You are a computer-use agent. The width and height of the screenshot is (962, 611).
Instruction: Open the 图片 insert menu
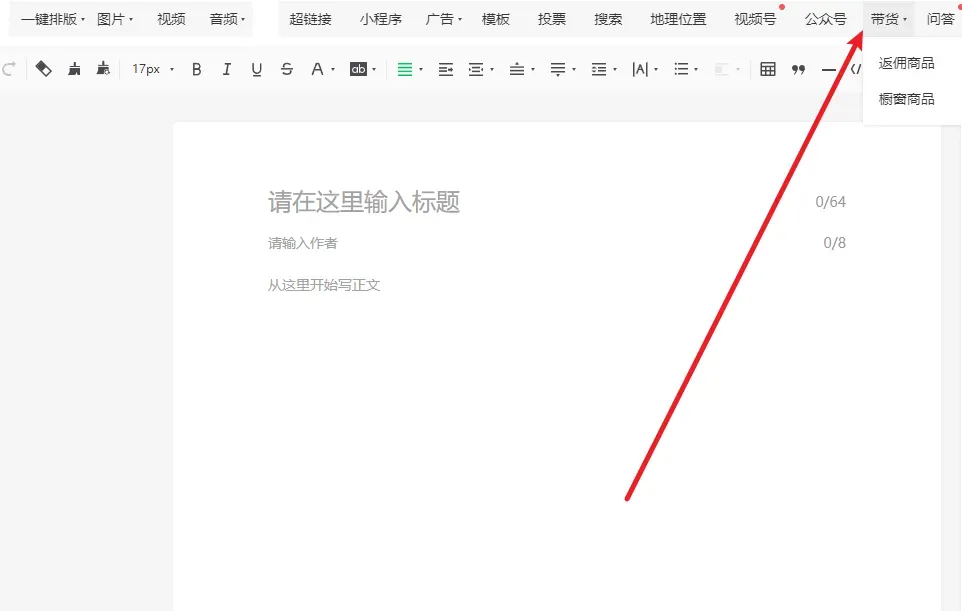pyautogui.click(x=115, y=20)
